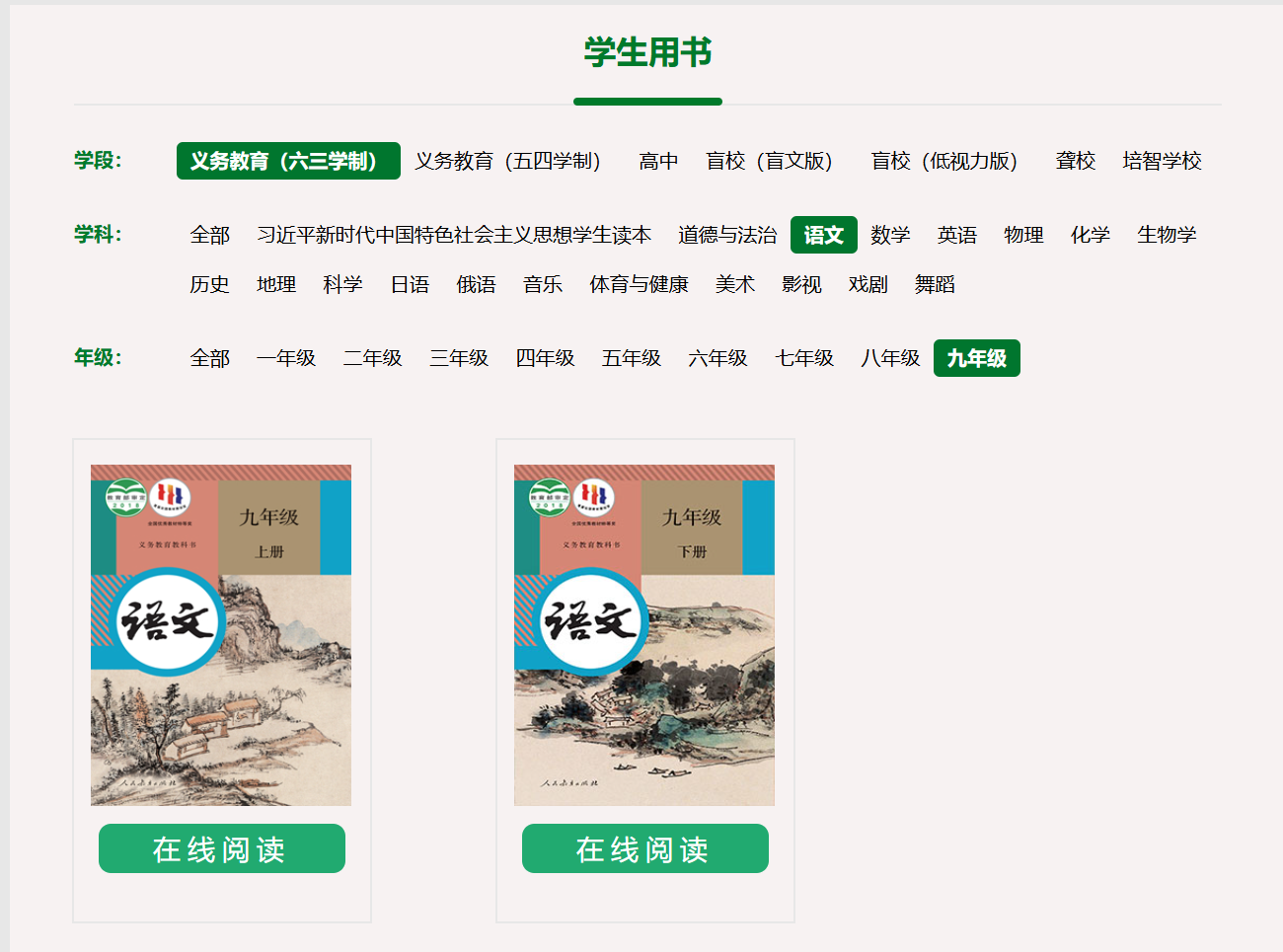Pick the 历史 subject
1283x952 pixels.
point(209,284)
